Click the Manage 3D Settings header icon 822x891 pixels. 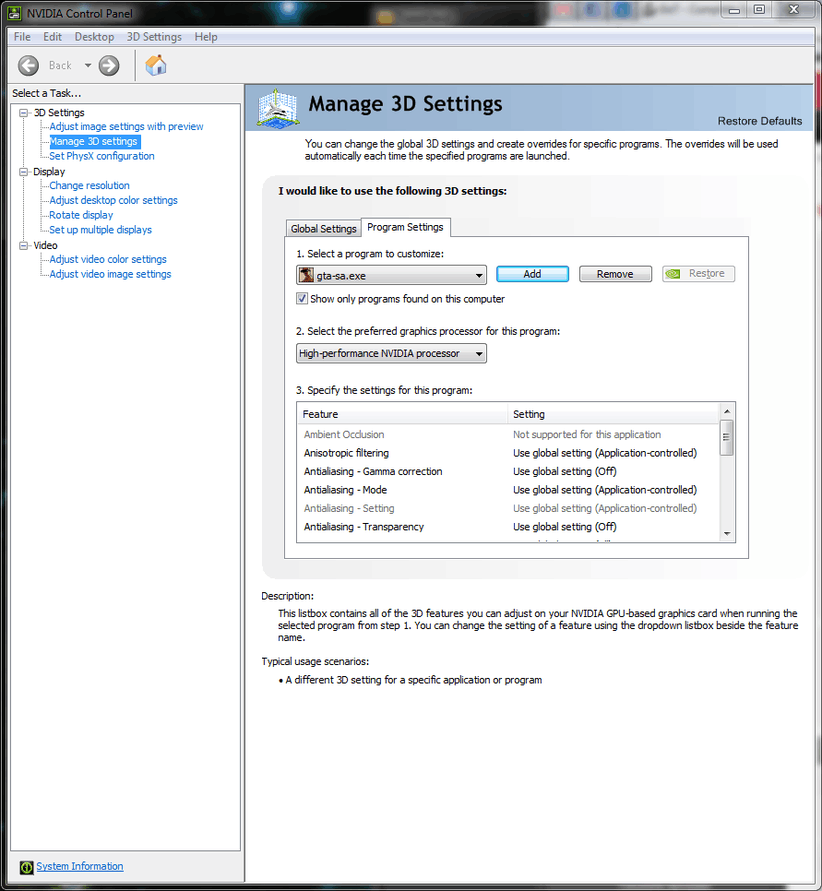coord(278,108)
